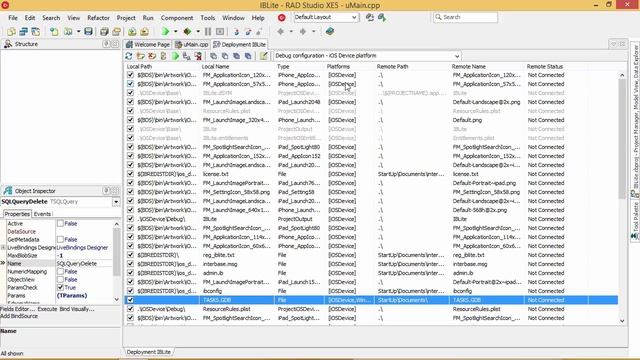This screenshot has width=640, height=360.
Task: Click the Add BindSource link
Action: tap(19, 316)
